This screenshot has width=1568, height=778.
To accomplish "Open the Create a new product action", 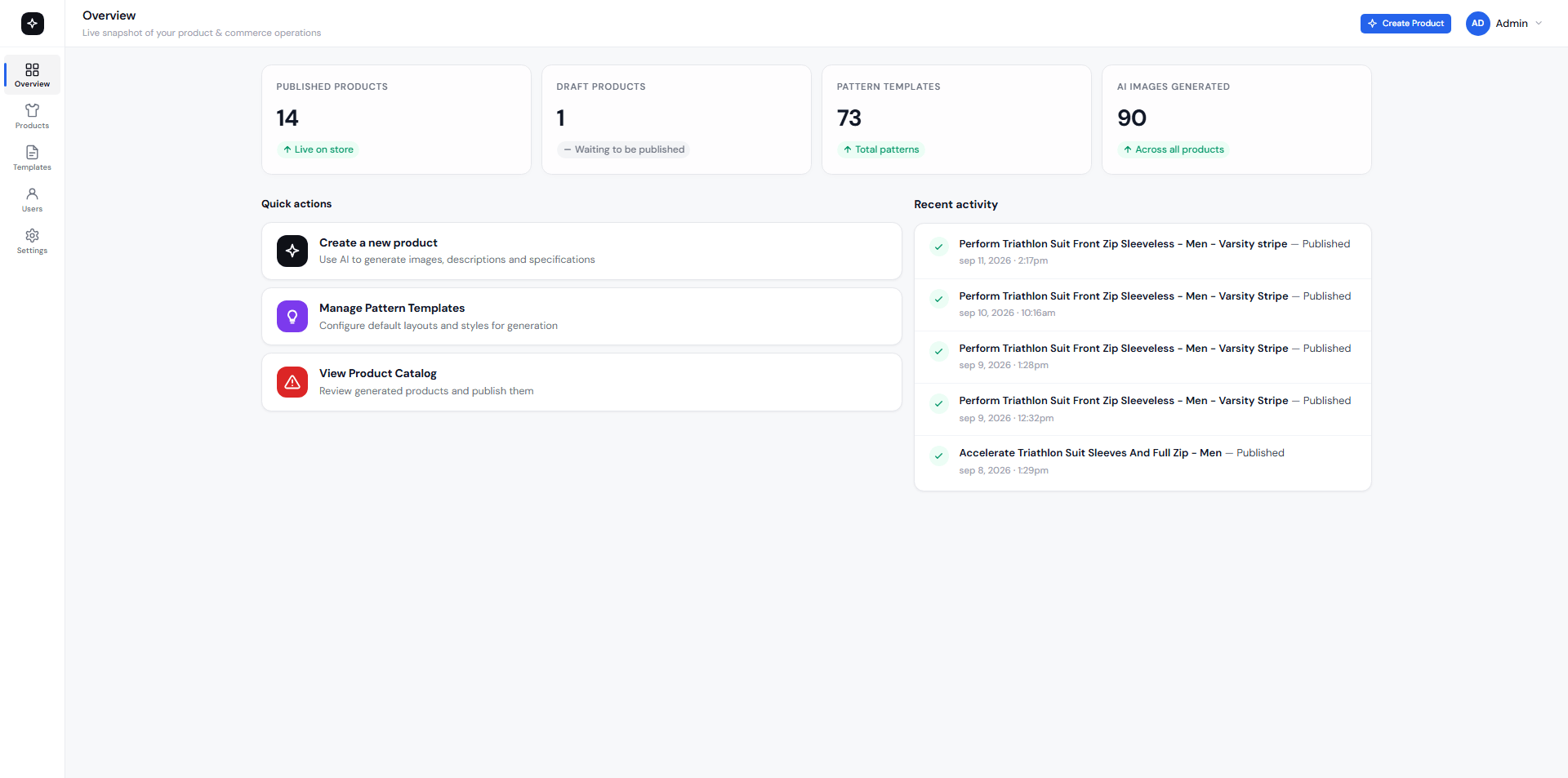I will (x=581, y=251).
